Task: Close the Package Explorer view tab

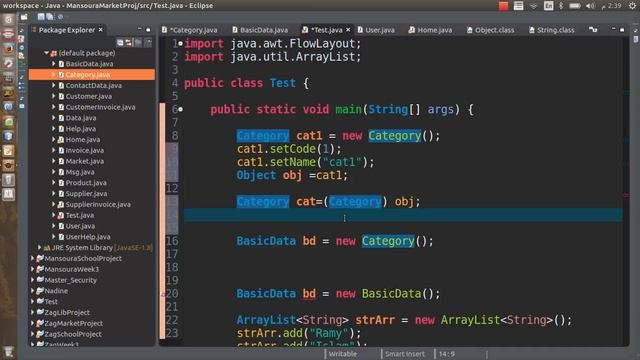Action: pos(100,30)
